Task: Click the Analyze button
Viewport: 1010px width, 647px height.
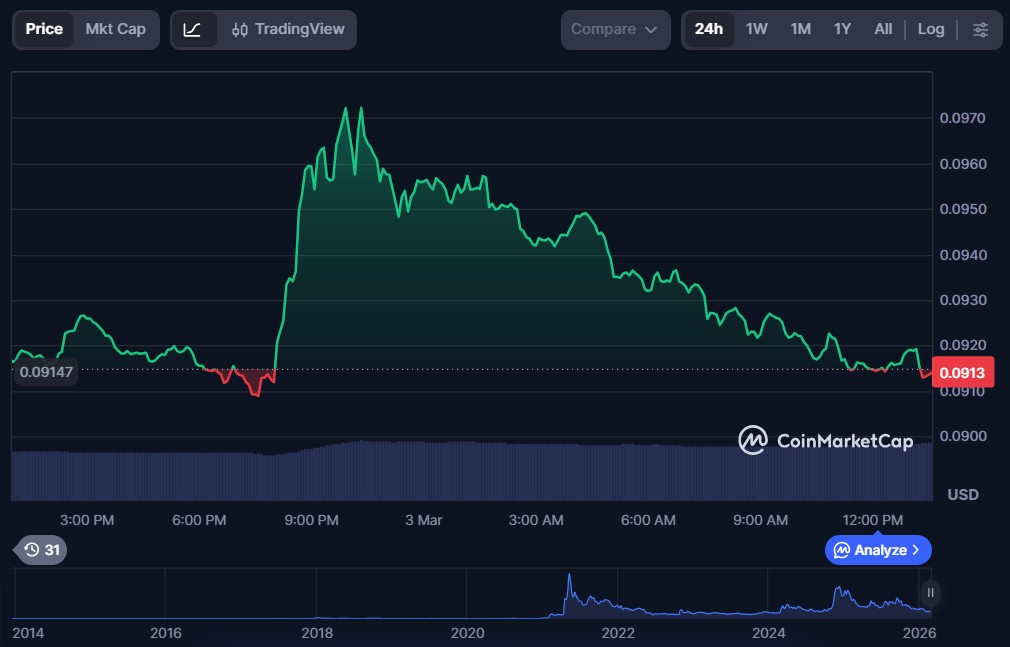Action: click(870, 550)
